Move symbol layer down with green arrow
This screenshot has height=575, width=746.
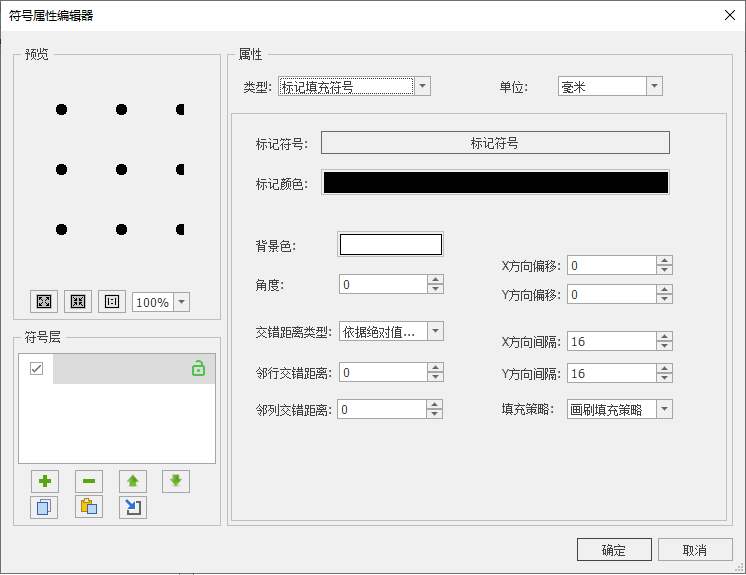pos(176,481)
